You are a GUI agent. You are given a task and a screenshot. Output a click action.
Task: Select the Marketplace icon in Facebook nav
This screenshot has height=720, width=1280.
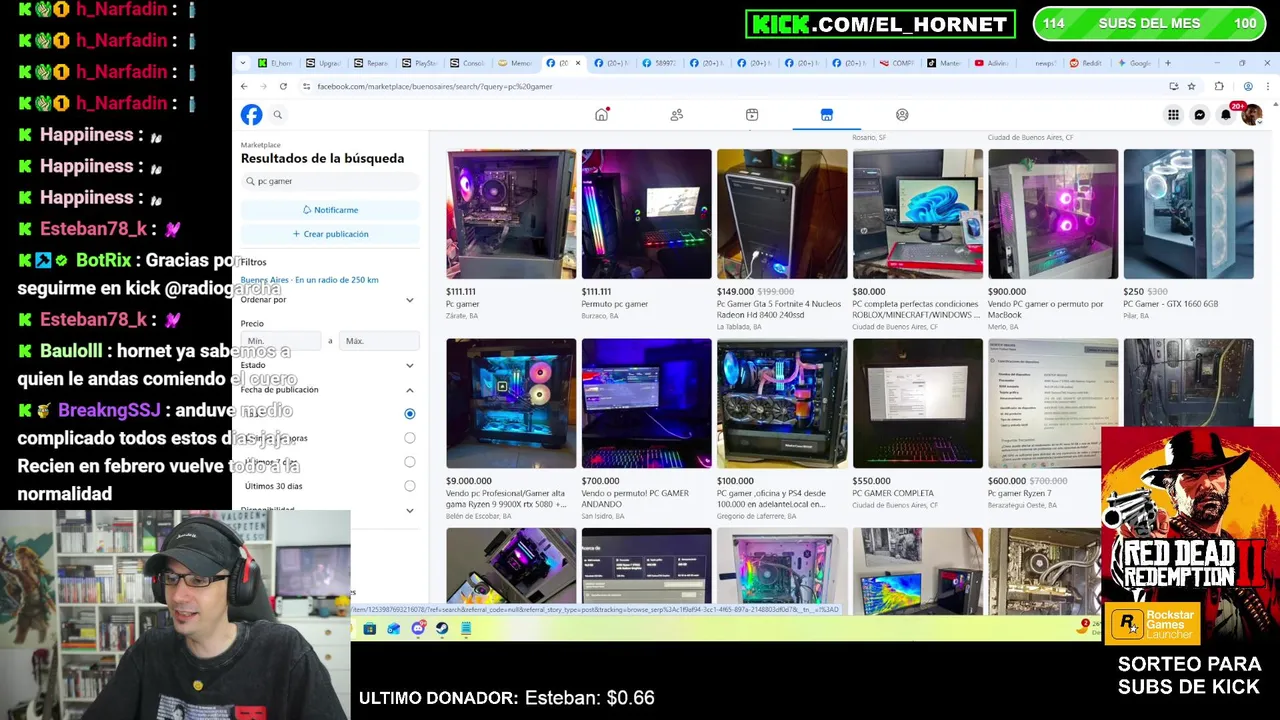(x=827, y=115)
